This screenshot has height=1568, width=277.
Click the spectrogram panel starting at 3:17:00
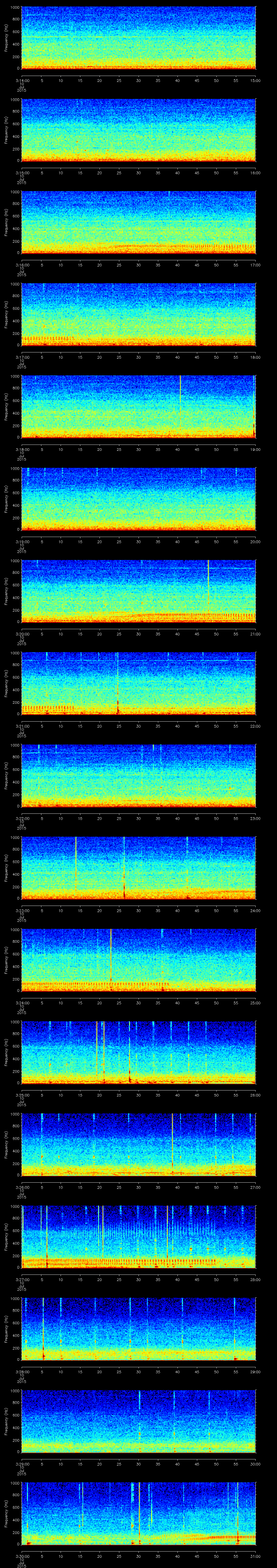pyautogui.click(x=138, y=315)
